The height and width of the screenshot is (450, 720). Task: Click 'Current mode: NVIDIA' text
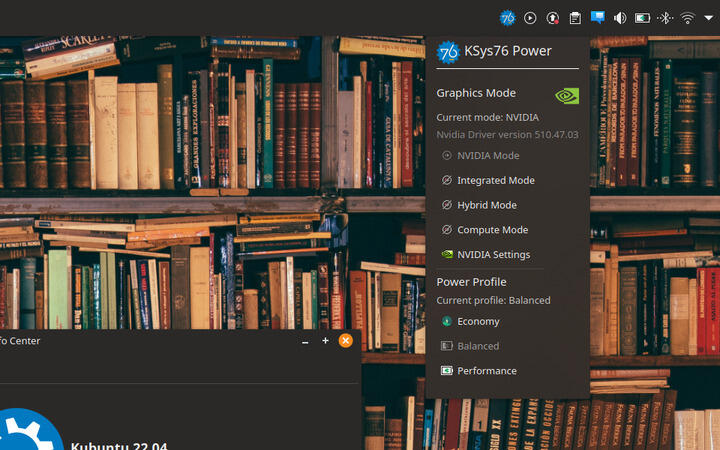[x=488, y=118]
